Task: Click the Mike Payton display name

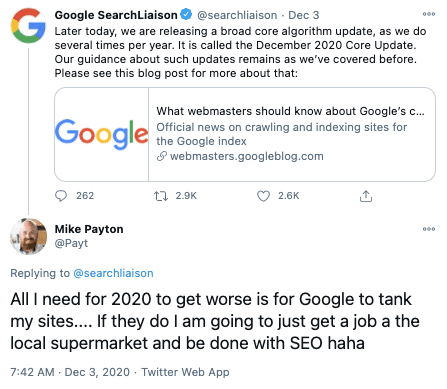Action: tap(89, 229)
